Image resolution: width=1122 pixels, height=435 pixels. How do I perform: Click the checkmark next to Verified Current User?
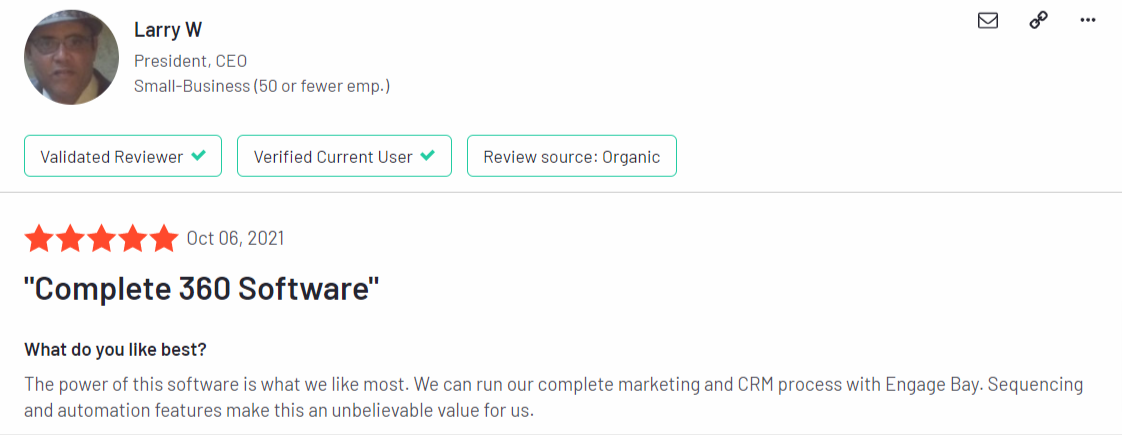click(x=428, y=156)
